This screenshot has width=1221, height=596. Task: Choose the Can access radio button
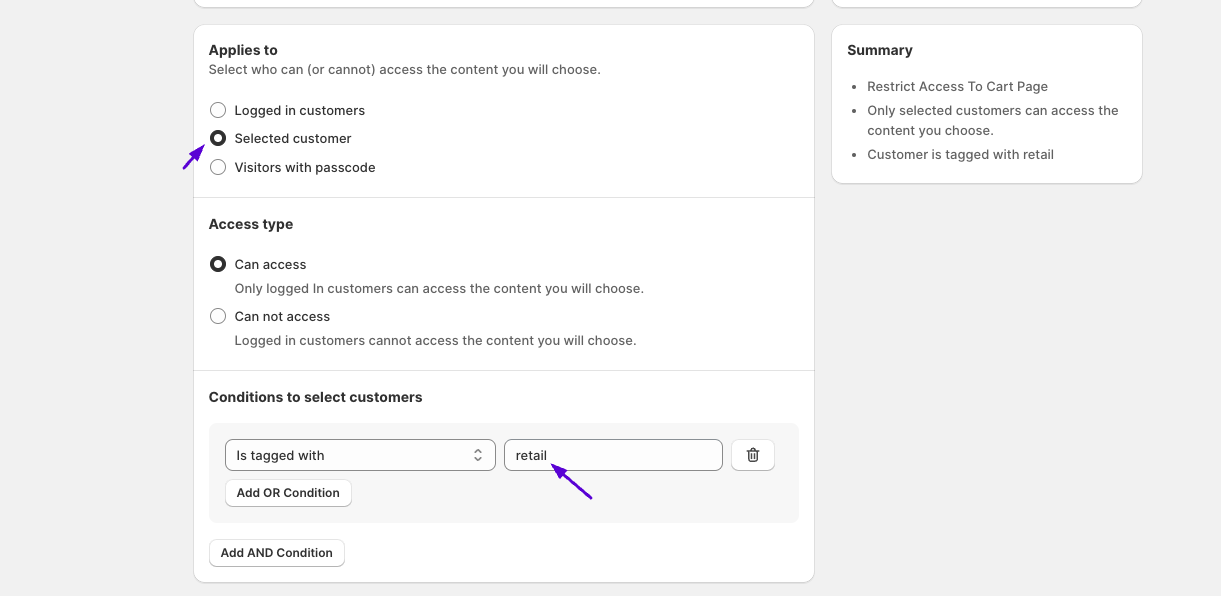tap(218, 264)
